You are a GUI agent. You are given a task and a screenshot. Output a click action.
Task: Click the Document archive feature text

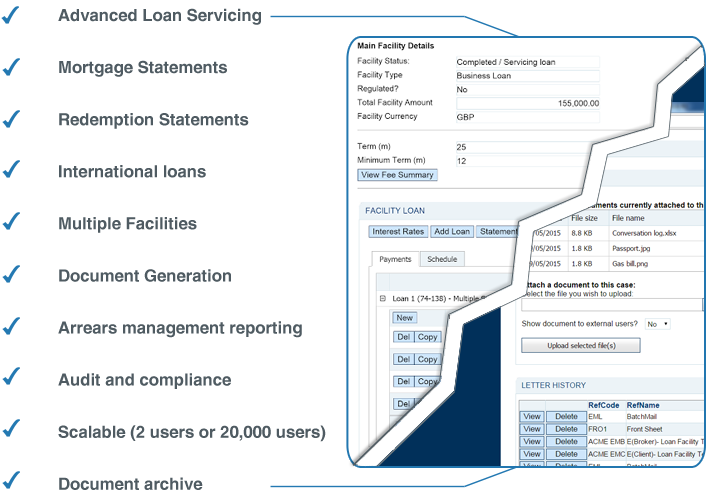pyautogui.click(x=130, y=484)
